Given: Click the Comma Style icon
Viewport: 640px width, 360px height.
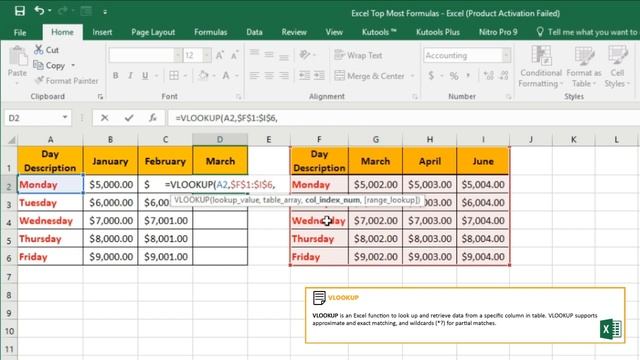Looking at the screenshot, I should pyautogui.click(x=468, y=76).
